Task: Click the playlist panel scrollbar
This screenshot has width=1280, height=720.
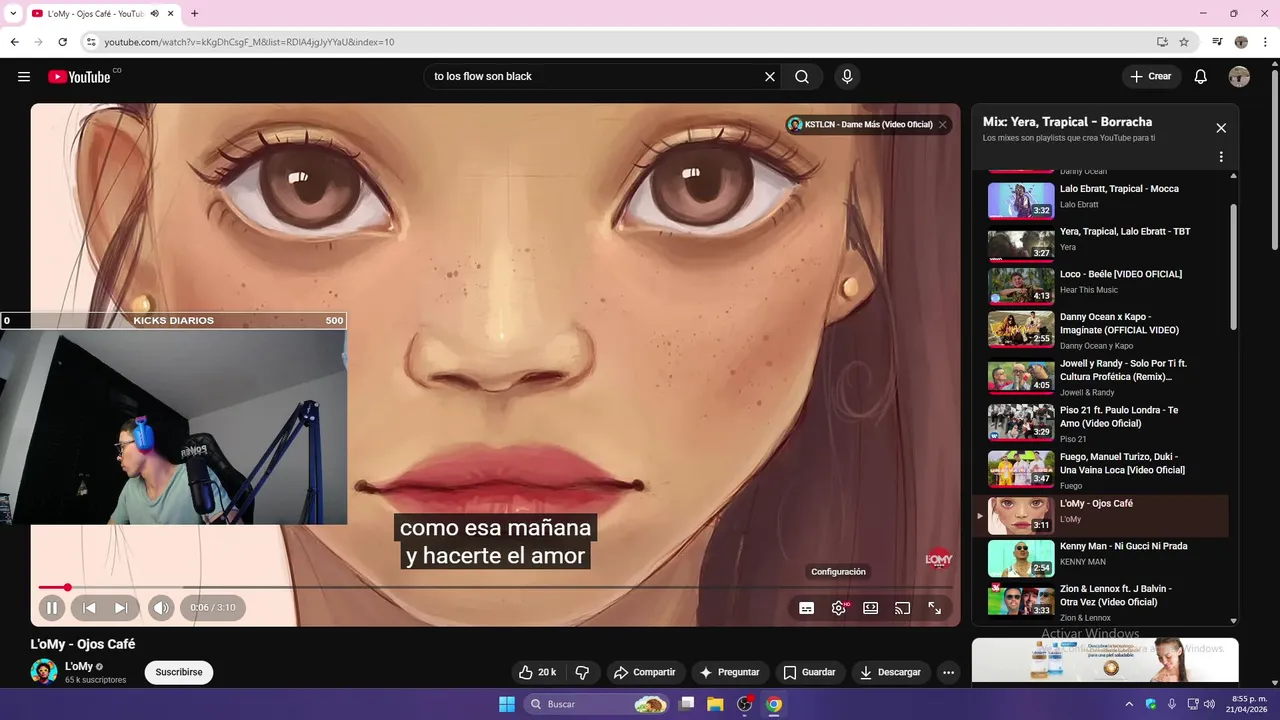Action: [x=1233, y=267]
